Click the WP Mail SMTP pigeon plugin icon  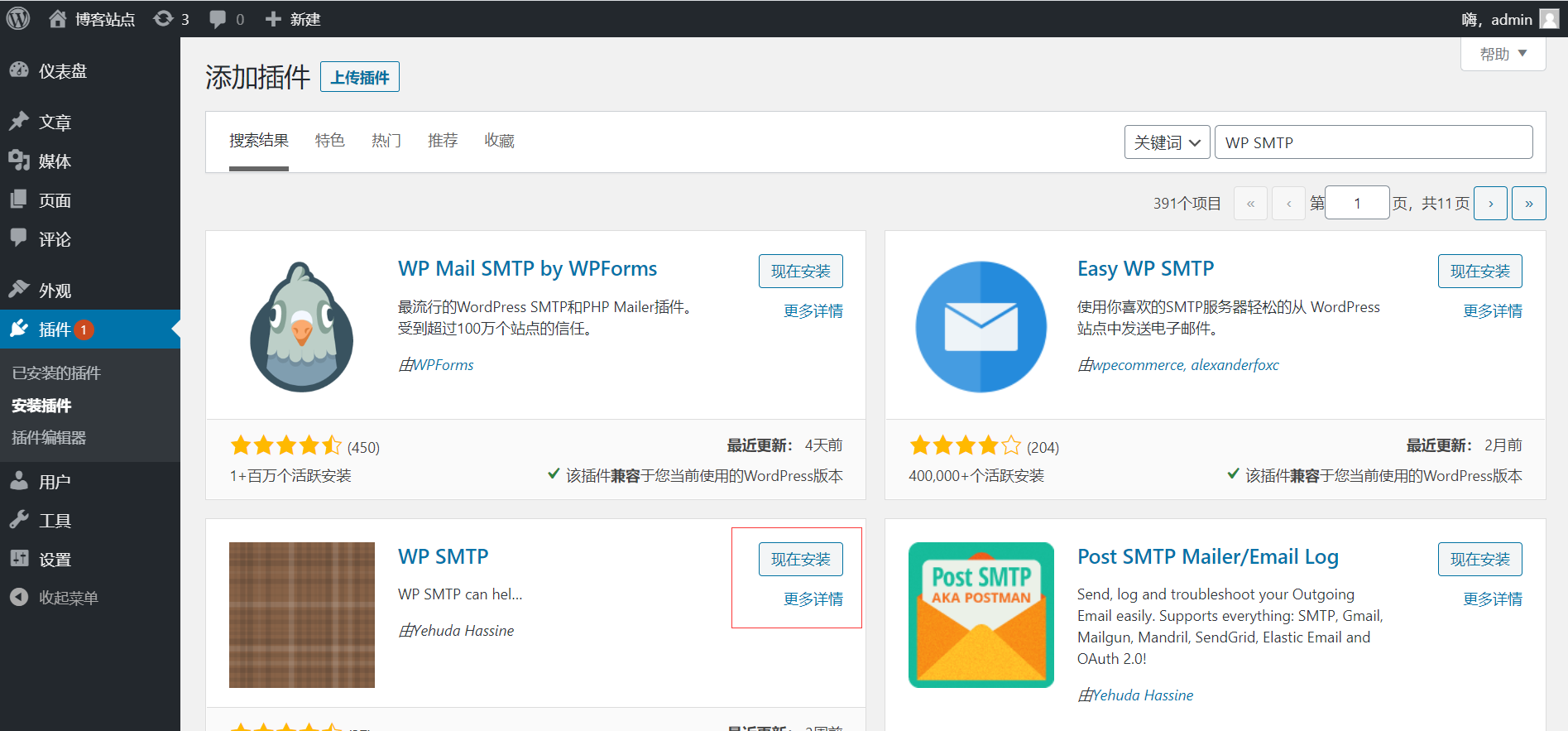[x=302, y=326]
